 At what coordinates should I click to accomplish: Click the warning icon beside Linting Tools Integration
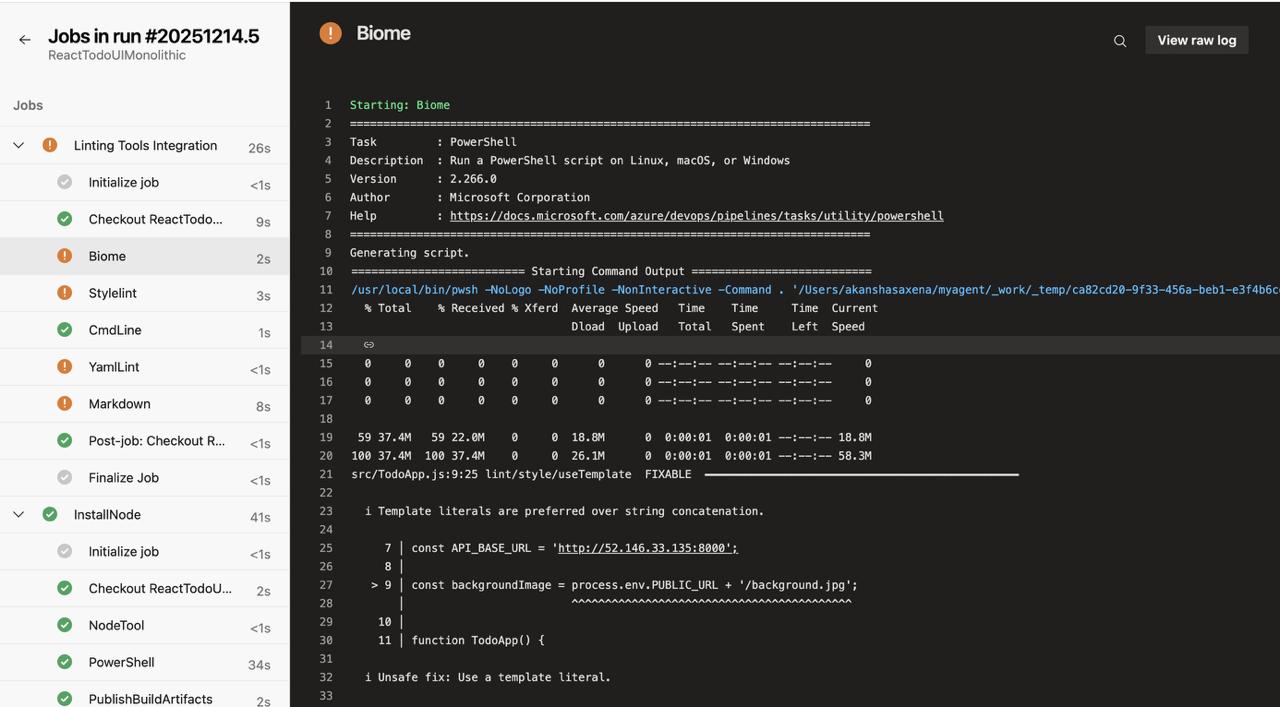tap(50, 145)
